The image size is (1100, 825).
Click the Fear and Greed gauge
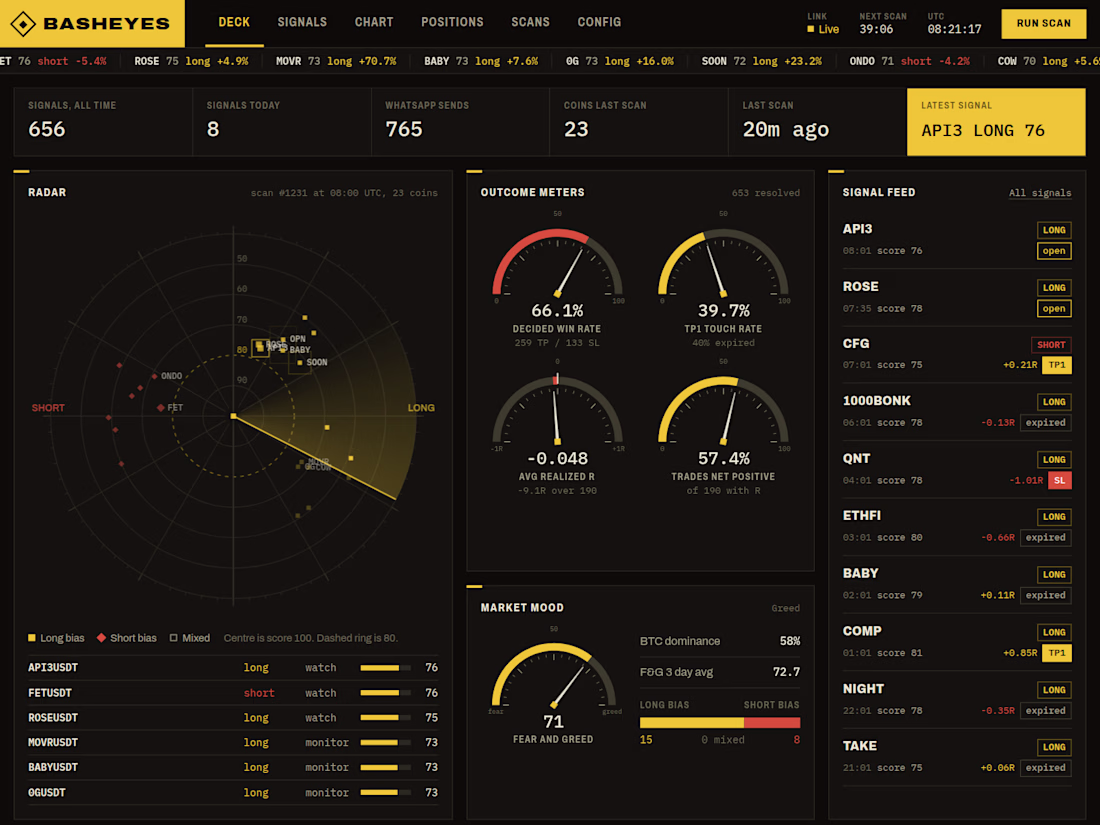coord(554,677)
